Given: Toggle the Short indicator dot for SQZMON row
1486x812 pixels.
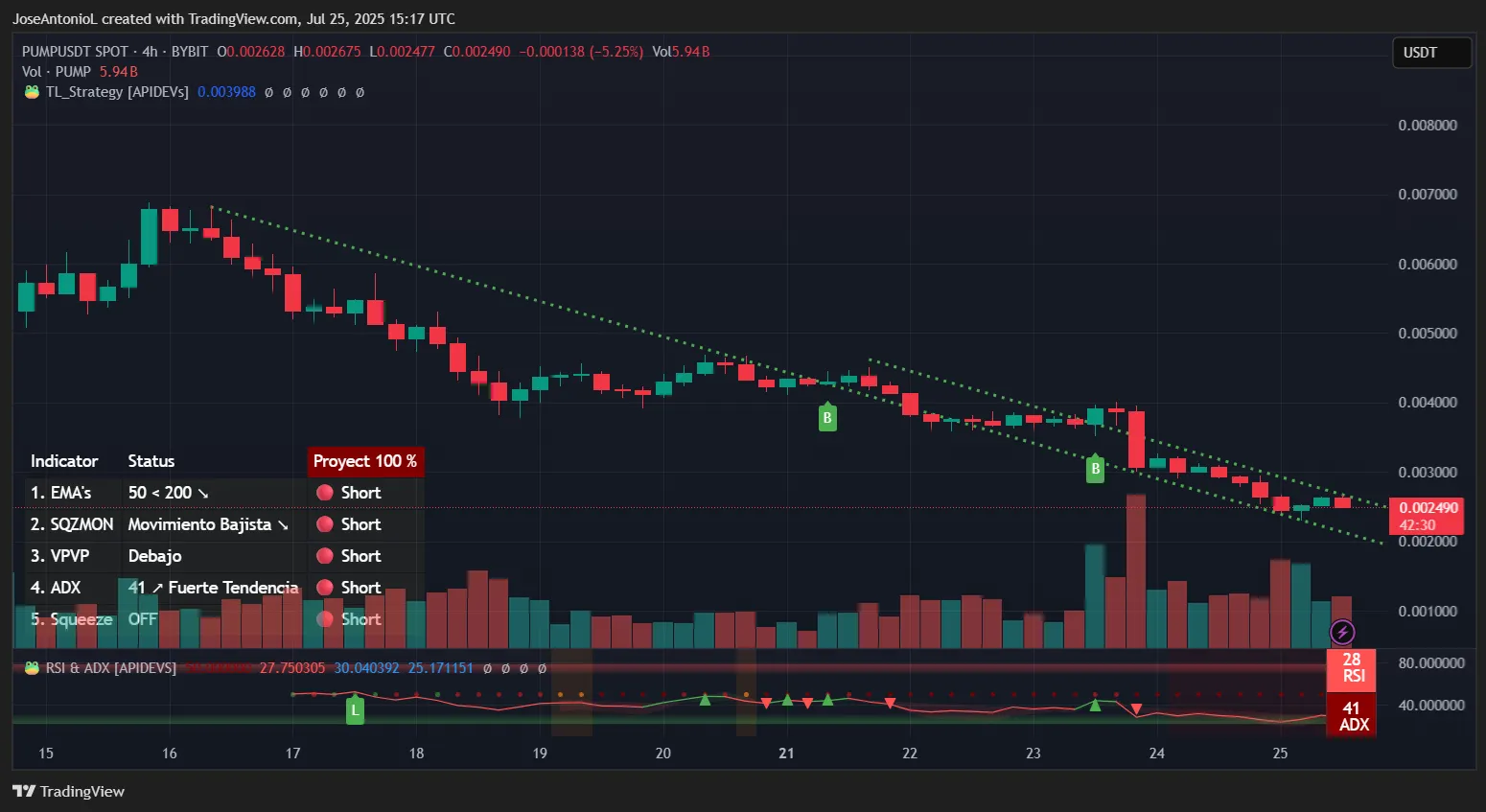Looking at the screenshot, I should [326, 523].
